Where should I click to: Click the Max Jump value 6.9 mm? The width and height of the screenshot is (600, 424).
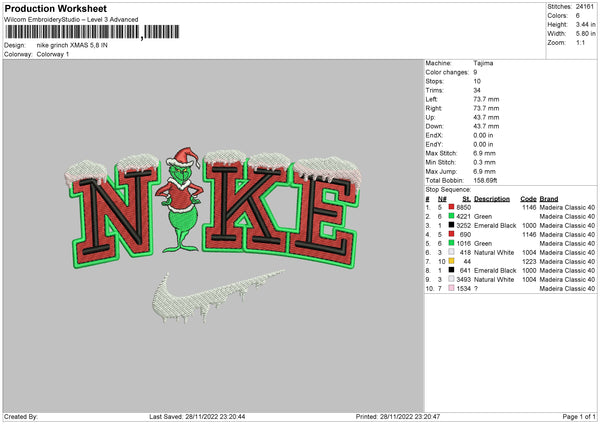484,171
